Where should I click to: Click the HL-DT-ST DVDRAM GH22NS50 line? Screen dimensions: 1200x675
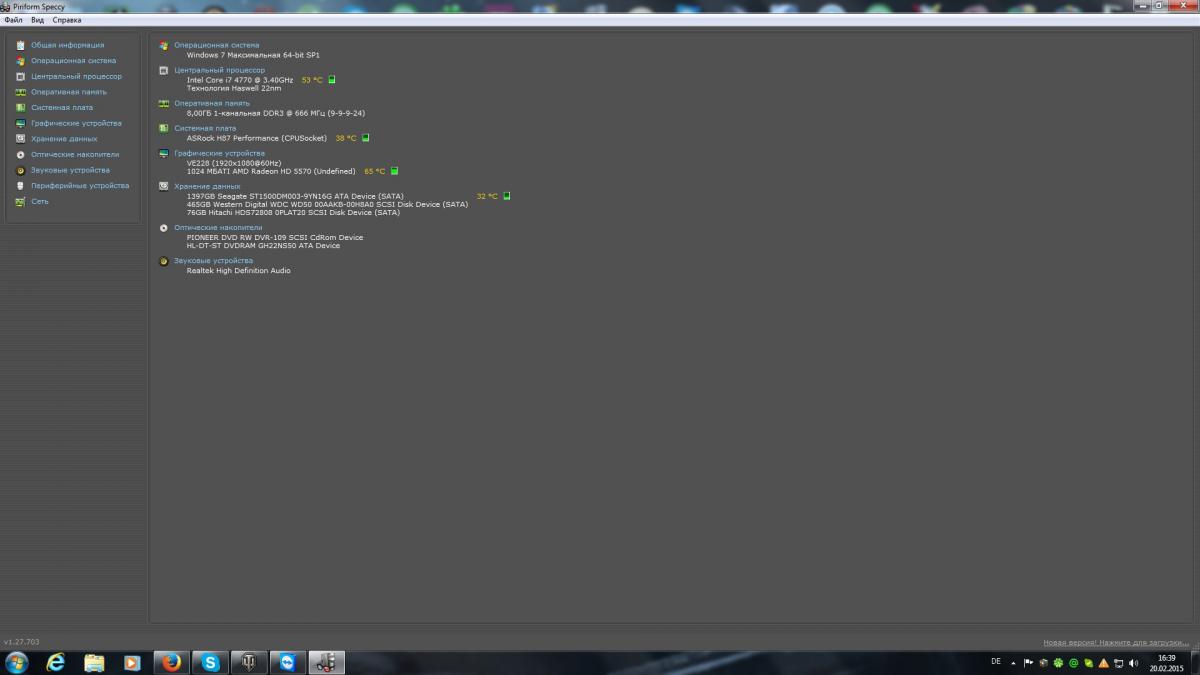tap(263, 245)
